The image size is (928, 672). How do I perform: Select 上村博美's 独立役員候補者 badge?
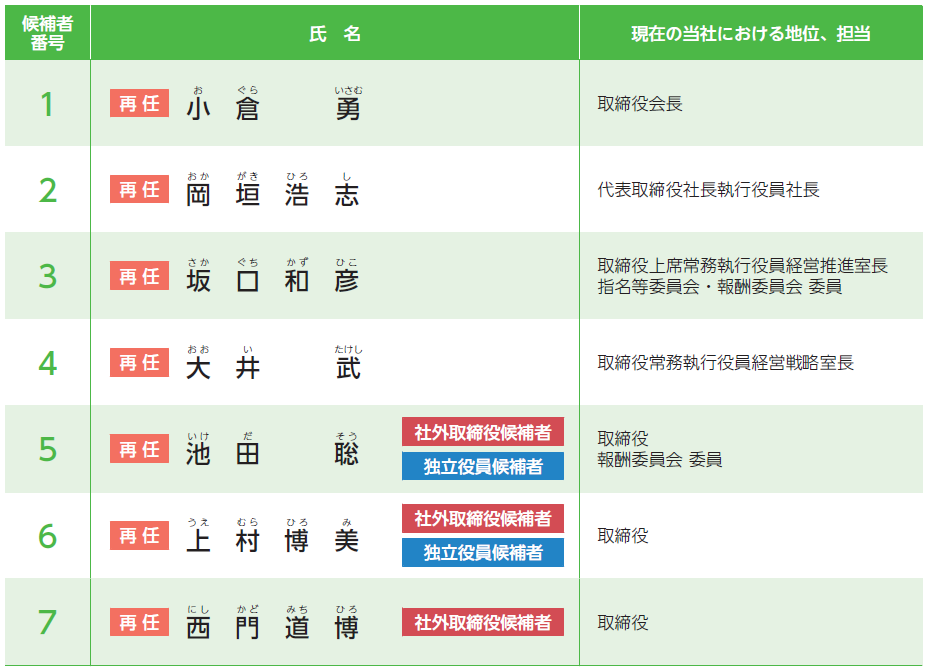point(483,553)
